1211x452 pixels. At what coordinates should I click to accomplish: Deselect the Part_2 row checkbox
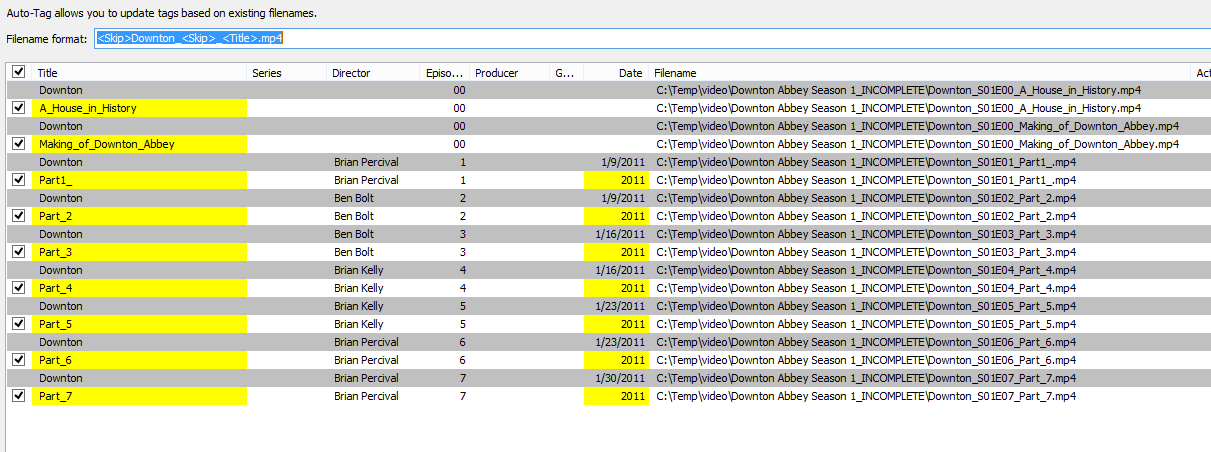point(18,216)
